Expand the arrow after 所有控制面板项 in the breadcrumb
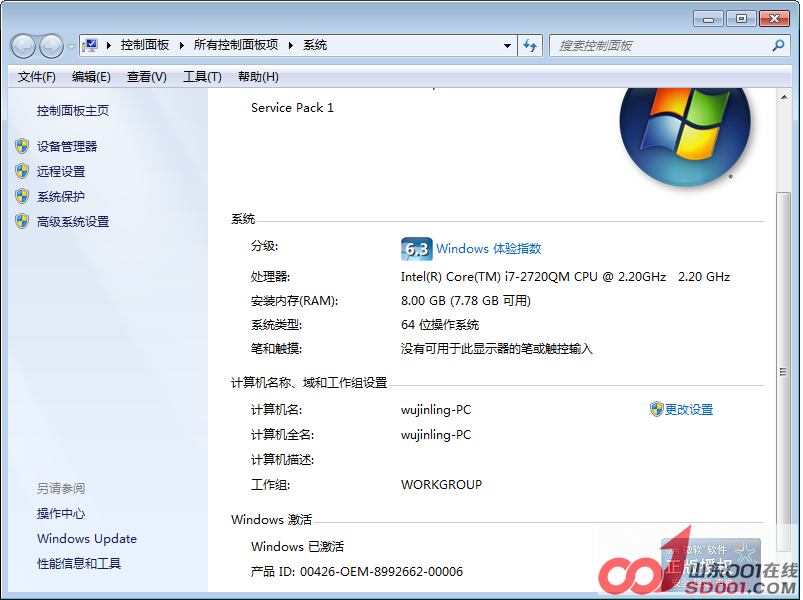The width and height of the screenshot is (803, 600). point(291,45)
